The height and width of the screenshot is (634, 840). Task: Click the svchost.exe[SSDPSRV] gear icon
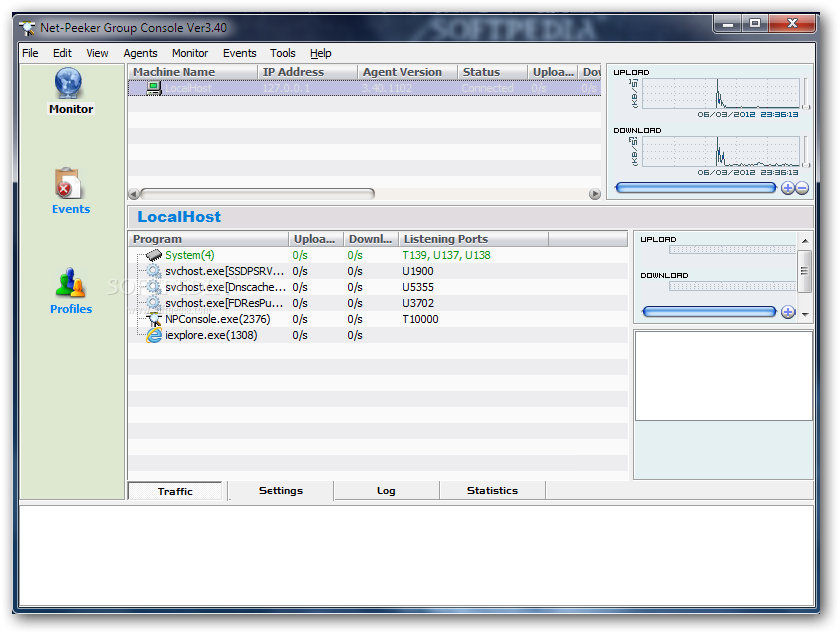coord(154,271)
